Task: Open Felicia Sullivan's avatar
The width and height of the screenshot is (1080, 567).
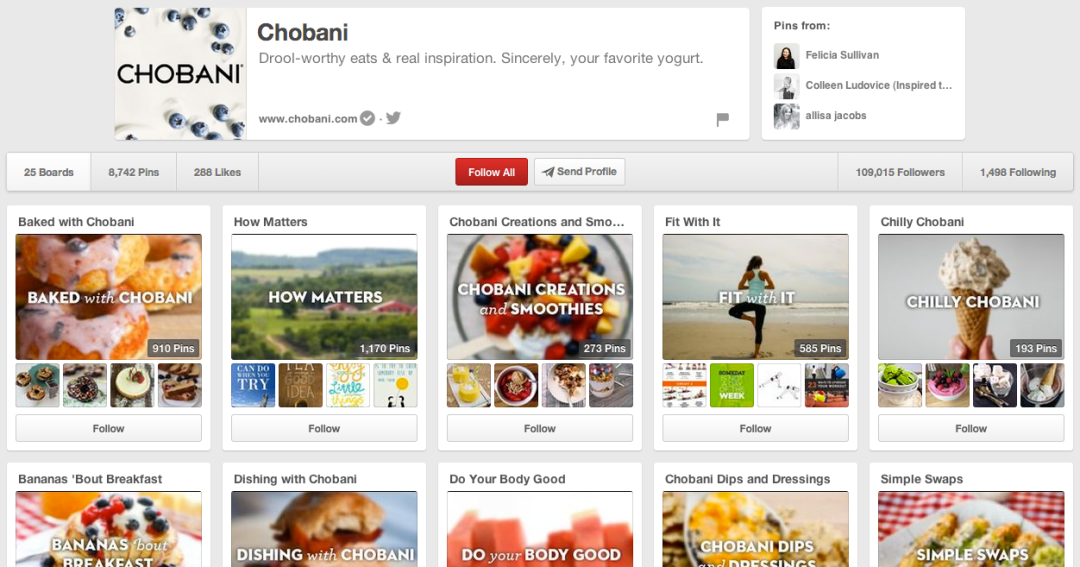Action: pyautogui.click(x=786, y=56)
